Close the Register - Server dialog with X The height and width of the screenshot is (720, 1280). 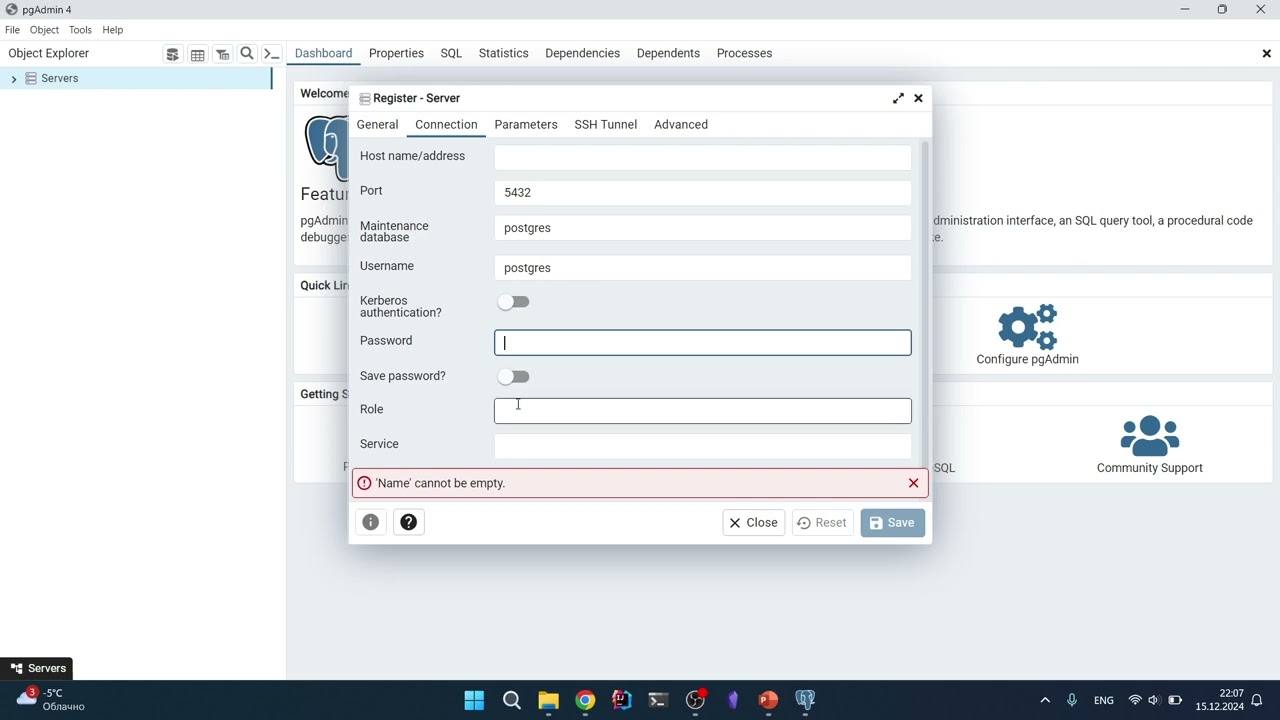[x=918, y=98]
